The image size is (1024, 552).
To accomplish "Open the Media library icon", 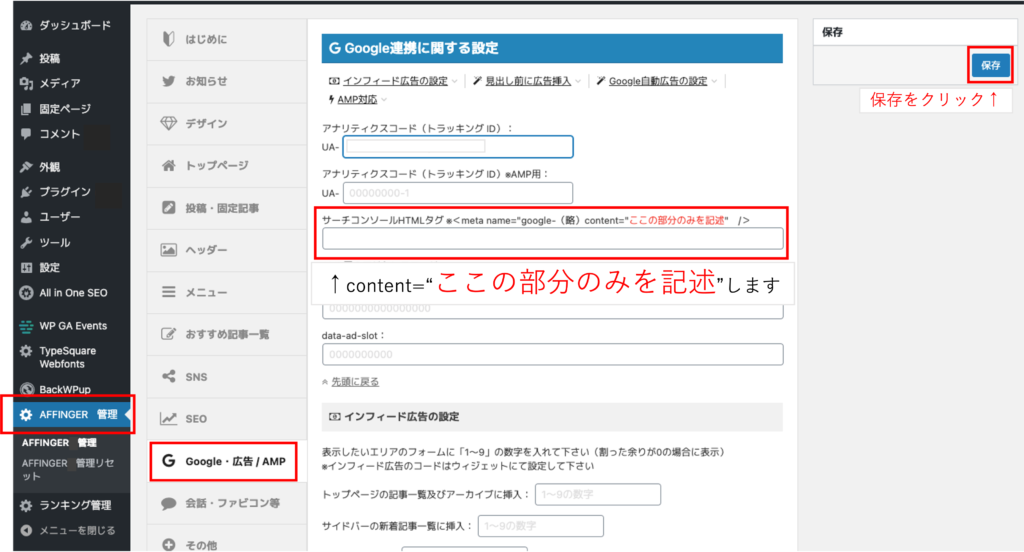I will click(x=26, y=83).
